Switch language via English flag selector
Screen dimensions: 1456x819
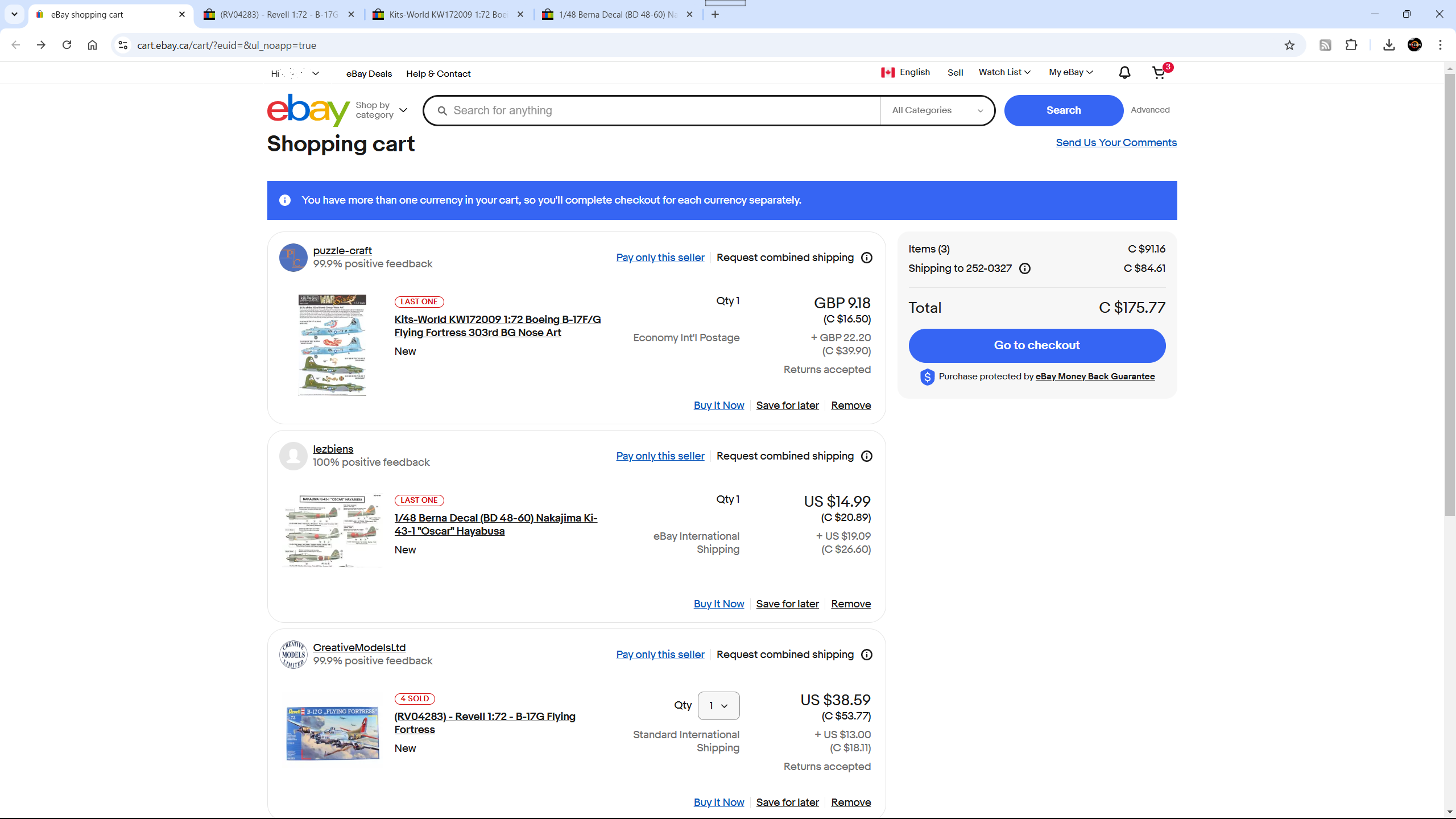click(x=905, y=72)
